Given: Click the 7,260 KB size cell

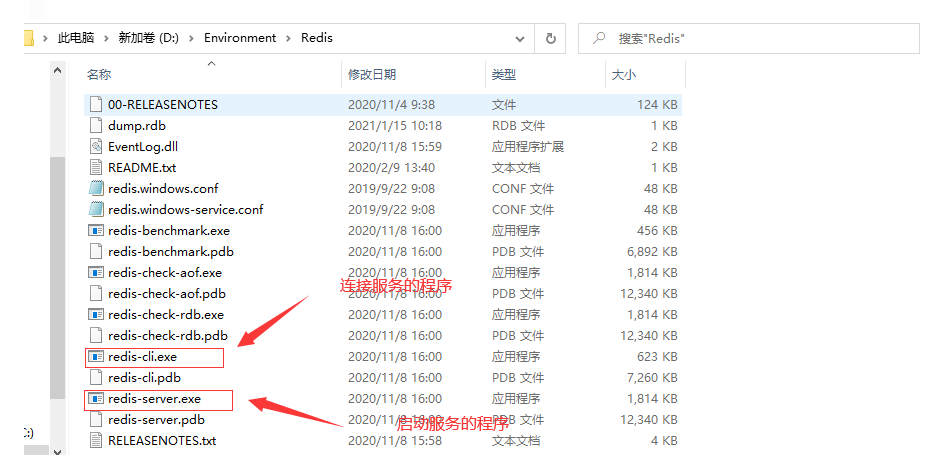Looking at the screenshot, I should pyautogui.click(x=652, y=377).
